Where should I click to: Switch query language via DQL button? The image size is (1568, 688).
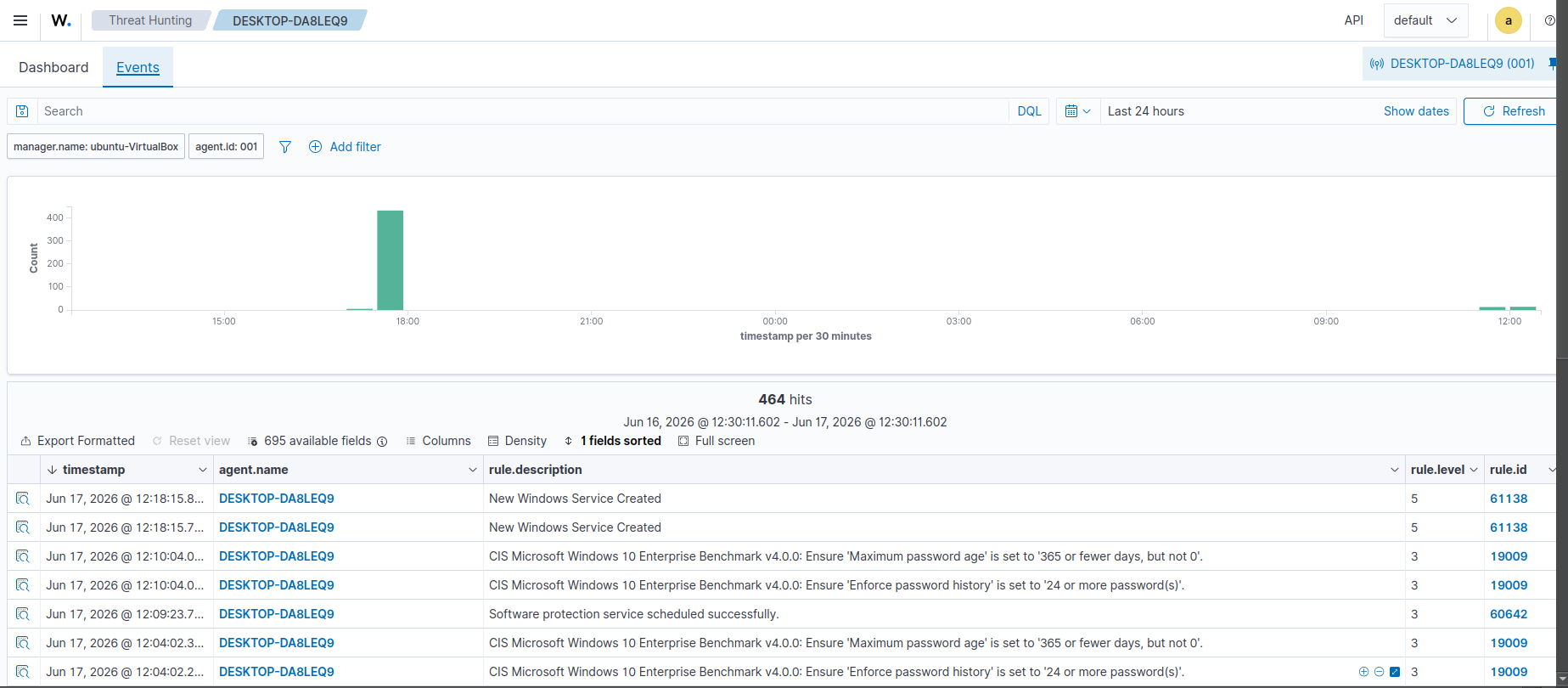1029,111
